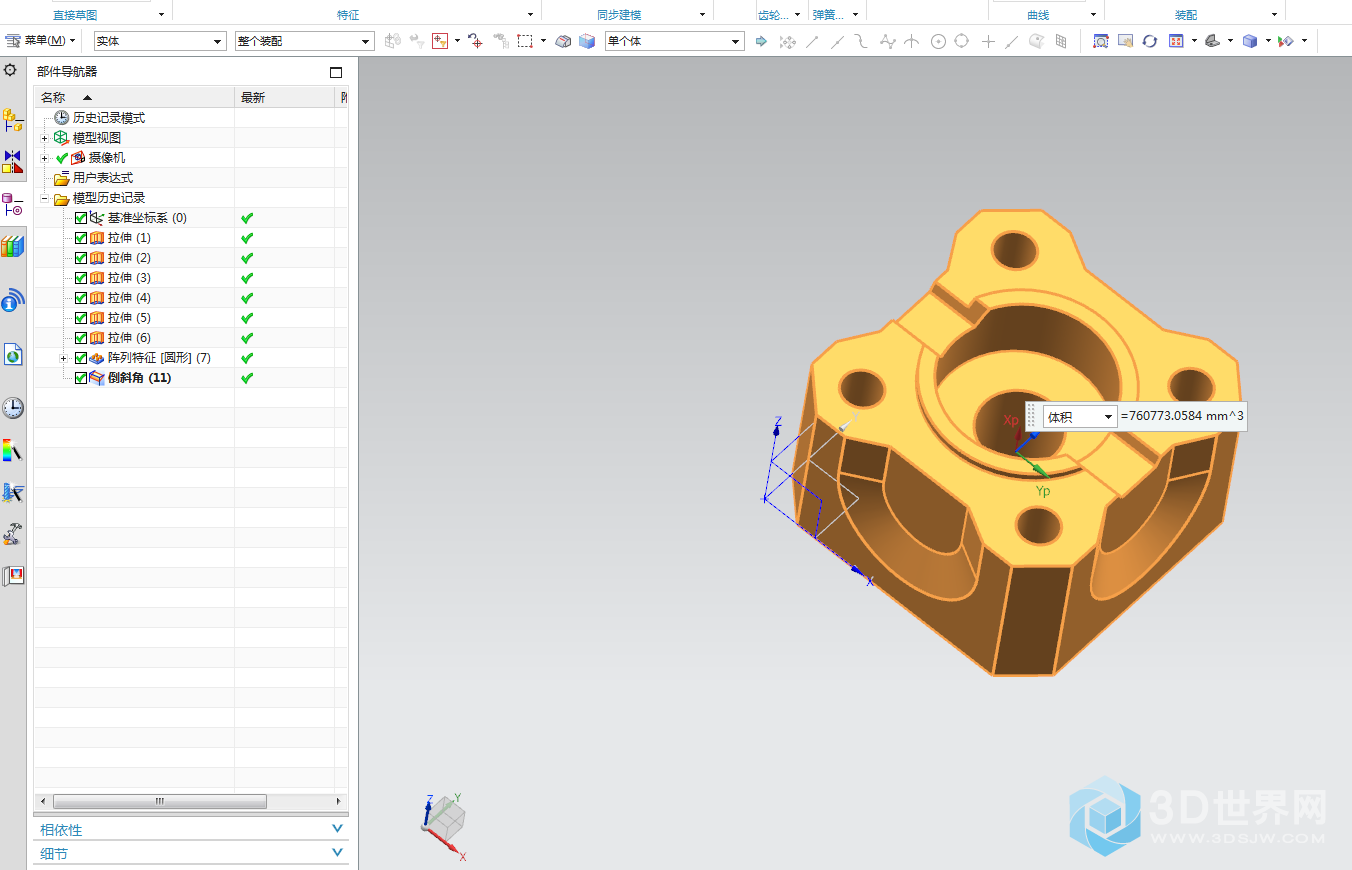Click the rectangle selection marquee icon
The width and height of the screenshot is (1352, 870).
525,41
